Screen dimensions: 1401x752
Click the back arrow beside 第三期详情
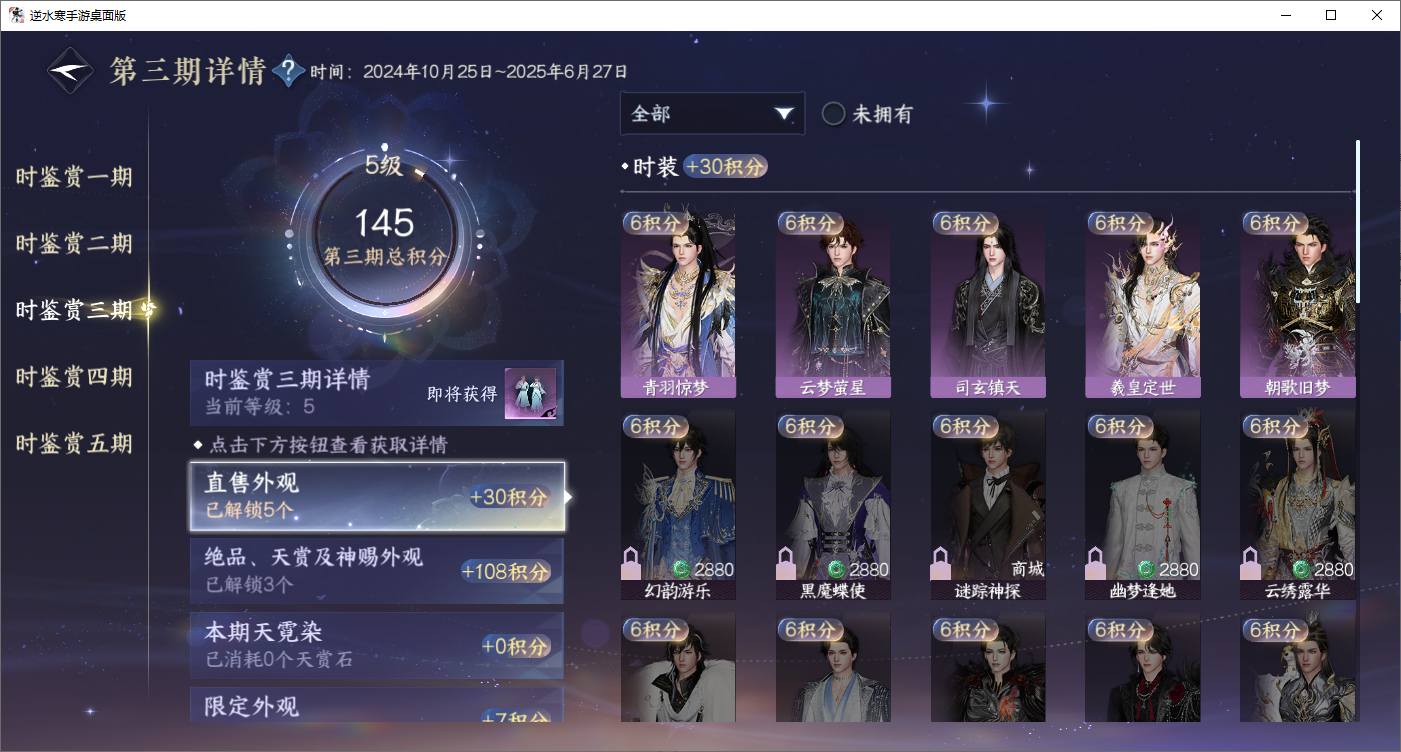tap(70, 71)
